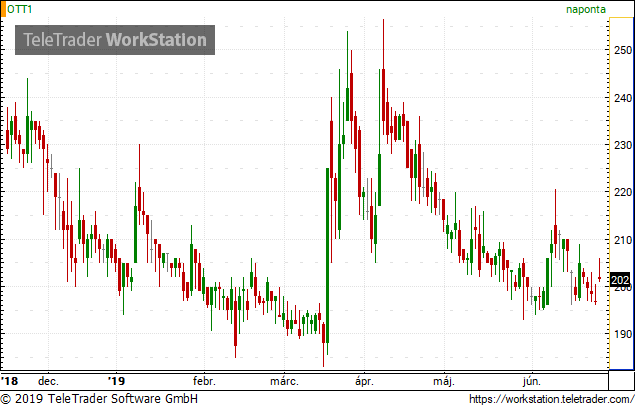This screenshot has width=635, height=408.
Task: Click the 190 price axis label
Action: (x=623, y=334)
